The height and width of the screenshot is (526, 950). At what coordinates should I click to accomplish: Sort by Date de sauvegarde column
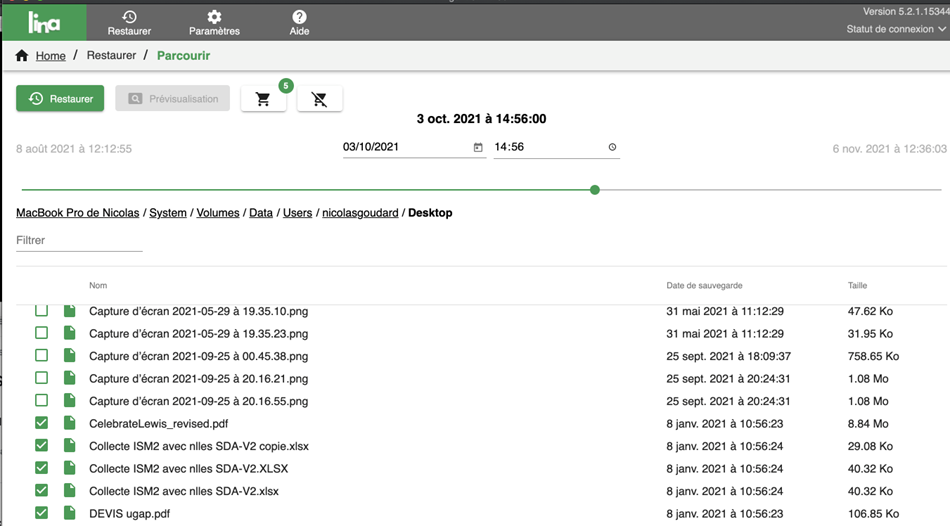pos(704,286)
